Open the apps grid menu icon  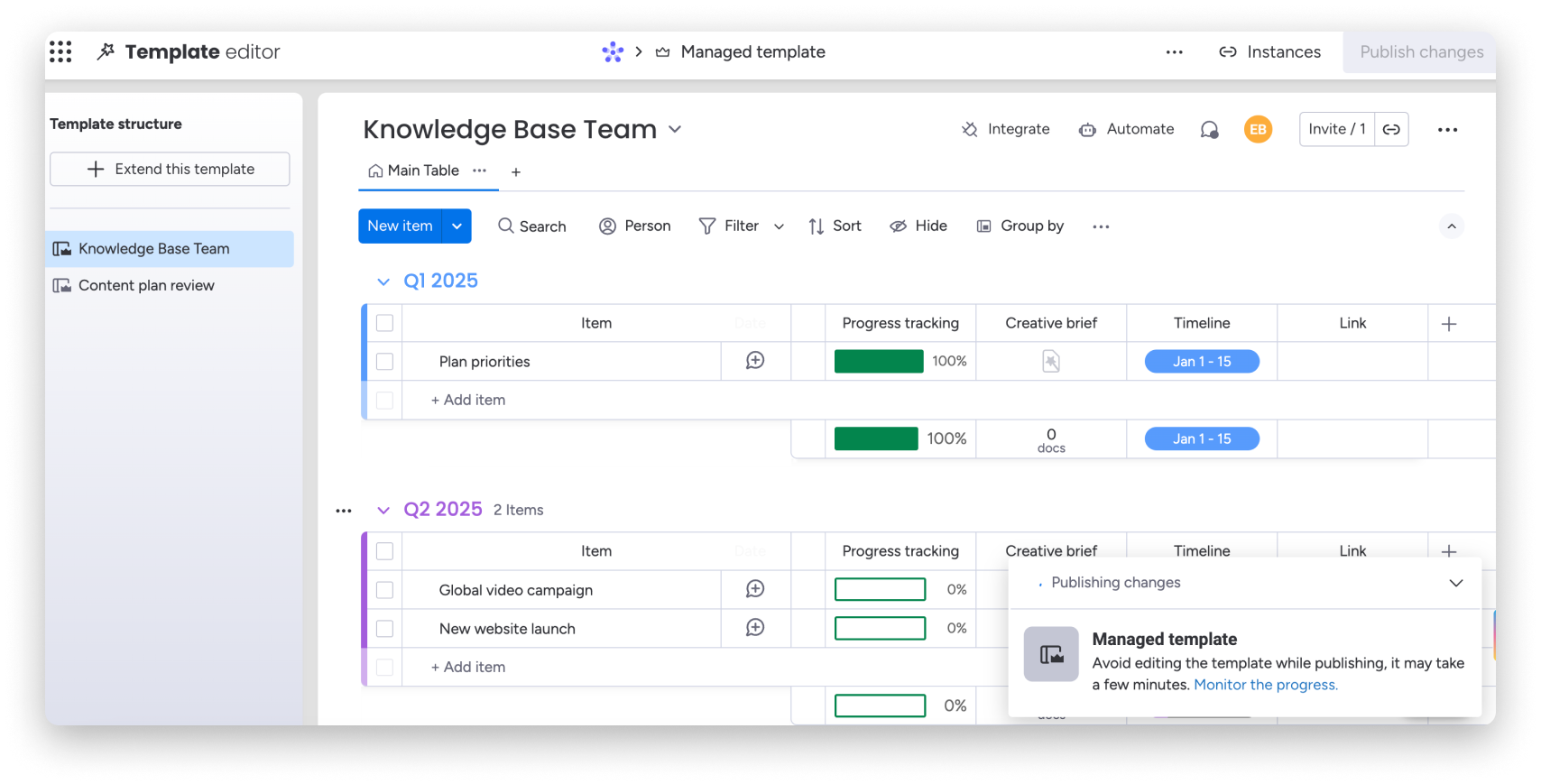(60, 51)
